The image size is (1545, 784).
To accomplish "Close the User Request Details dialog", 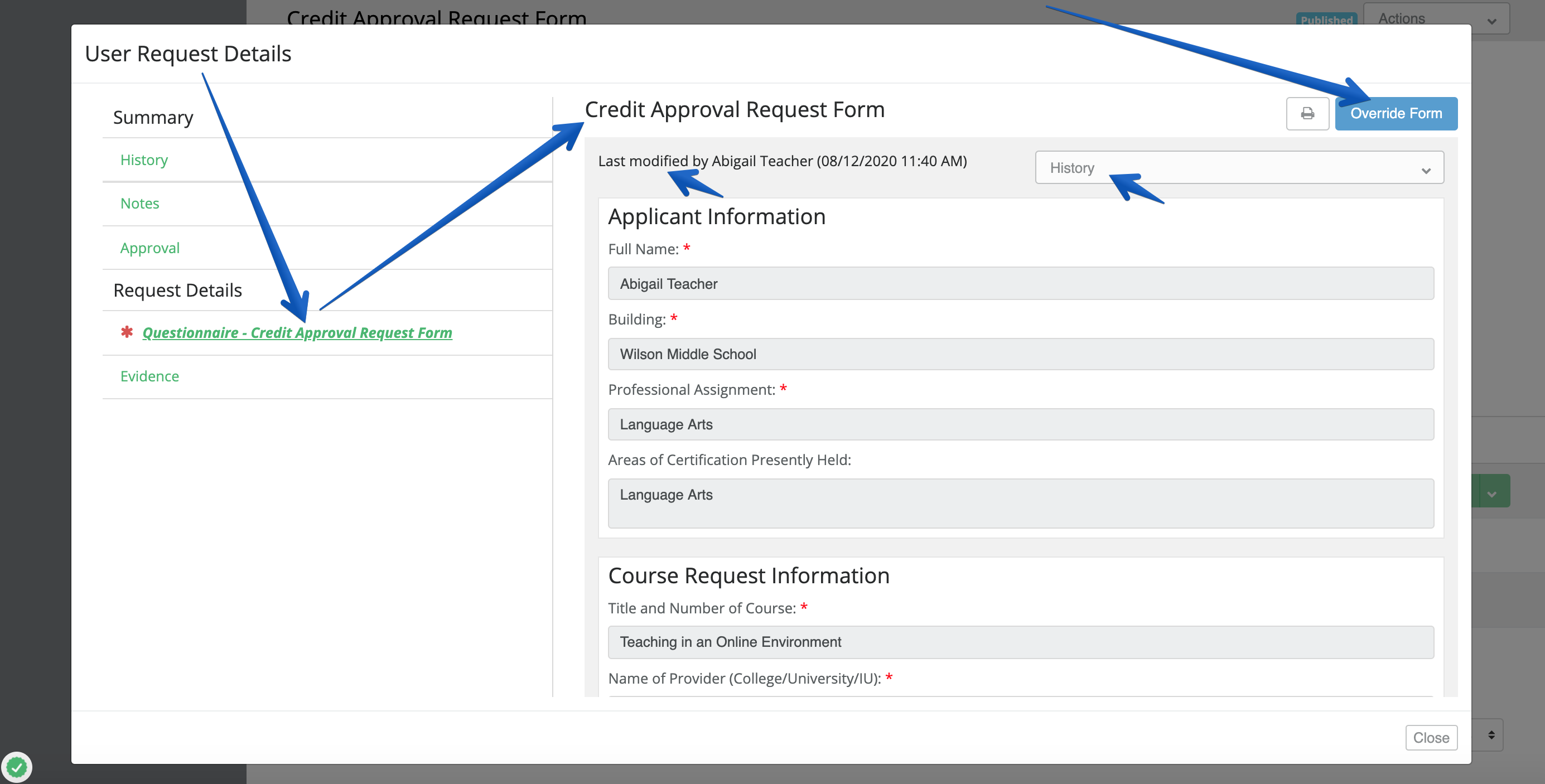I will 1431,737.
